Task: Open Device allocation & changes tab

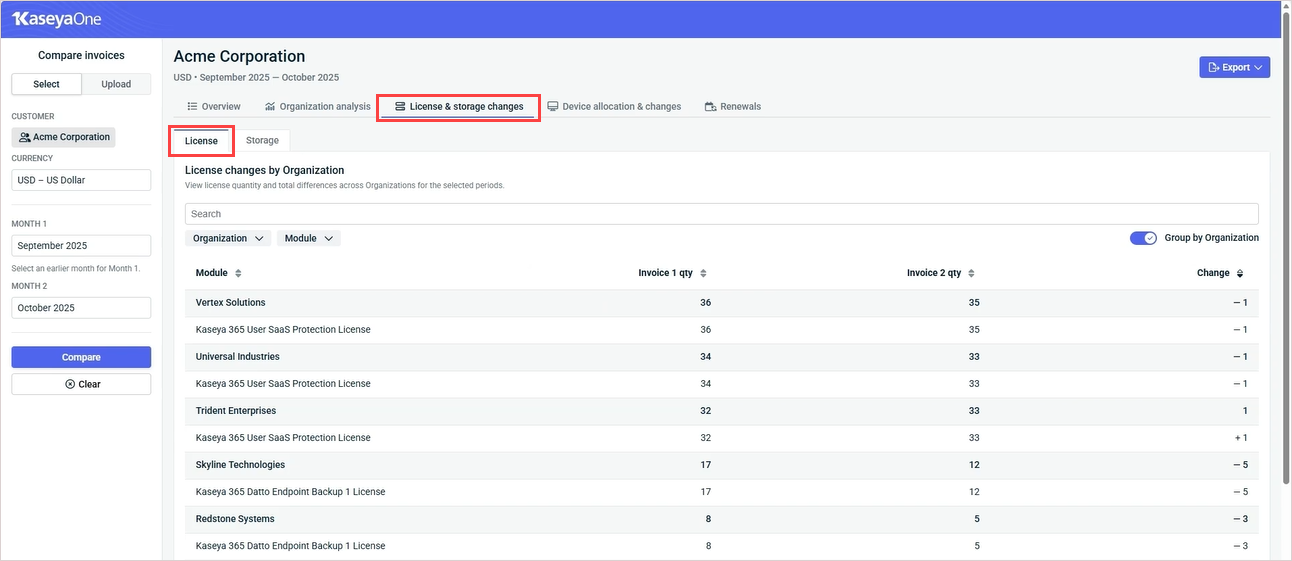Action: [613, 106]
